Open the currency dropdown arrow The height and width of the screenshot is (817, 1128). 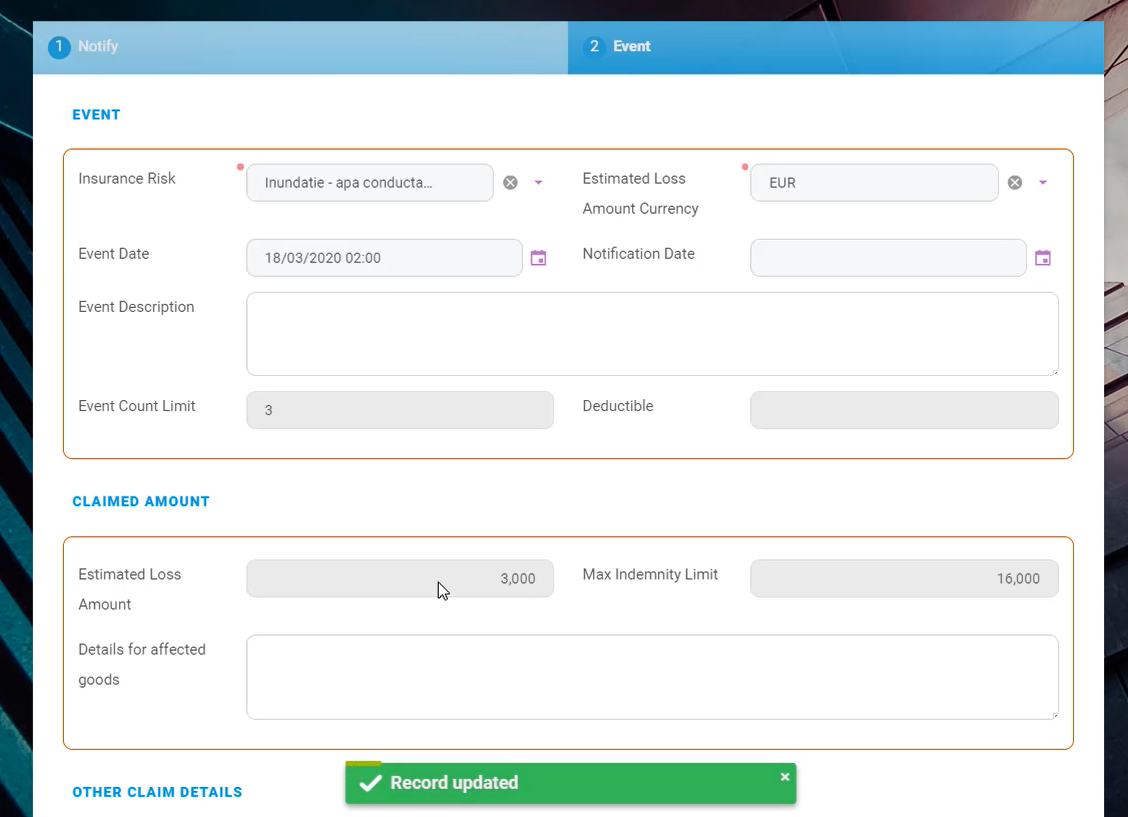1042,183
